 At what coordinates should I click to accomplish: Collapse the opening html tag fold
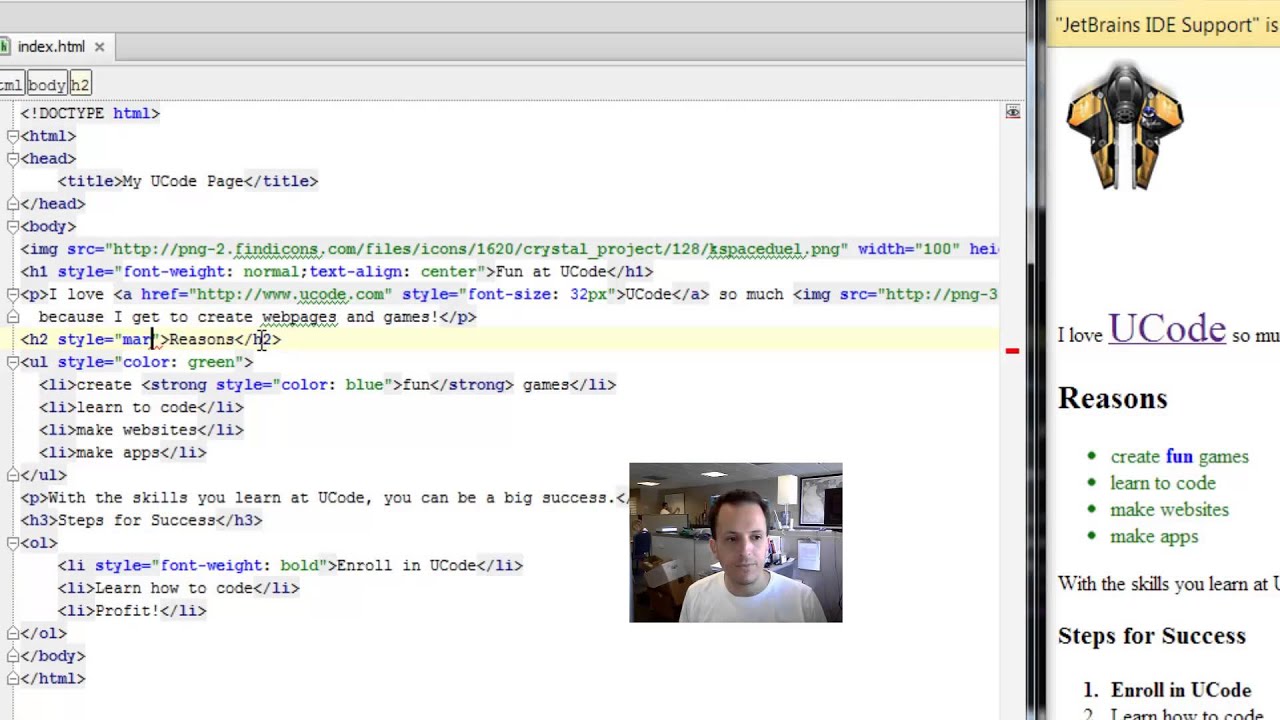[x=12, y=136]
